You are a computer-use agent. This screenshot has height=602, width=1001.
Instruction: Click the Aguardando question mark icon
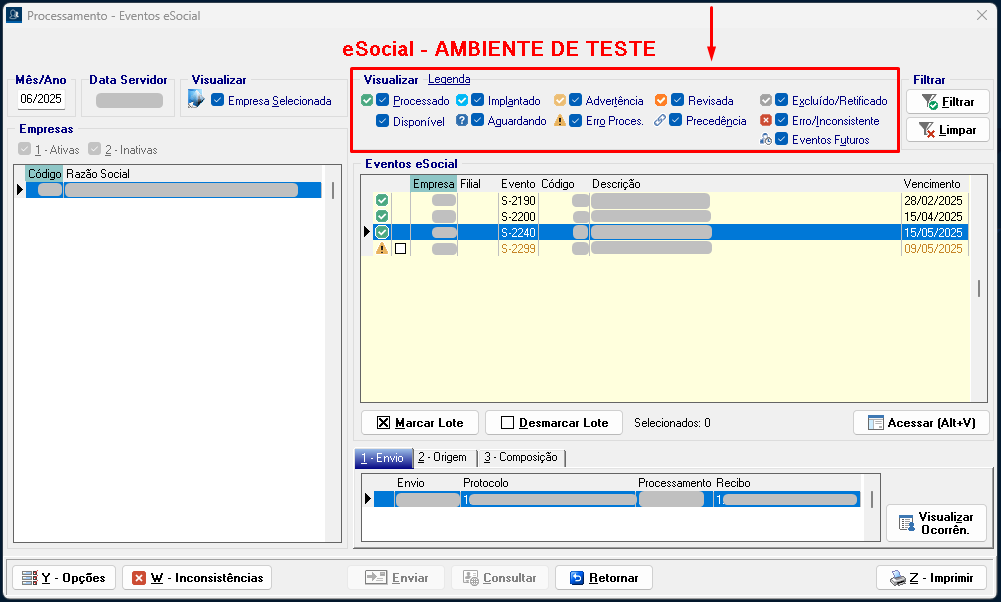462,120
